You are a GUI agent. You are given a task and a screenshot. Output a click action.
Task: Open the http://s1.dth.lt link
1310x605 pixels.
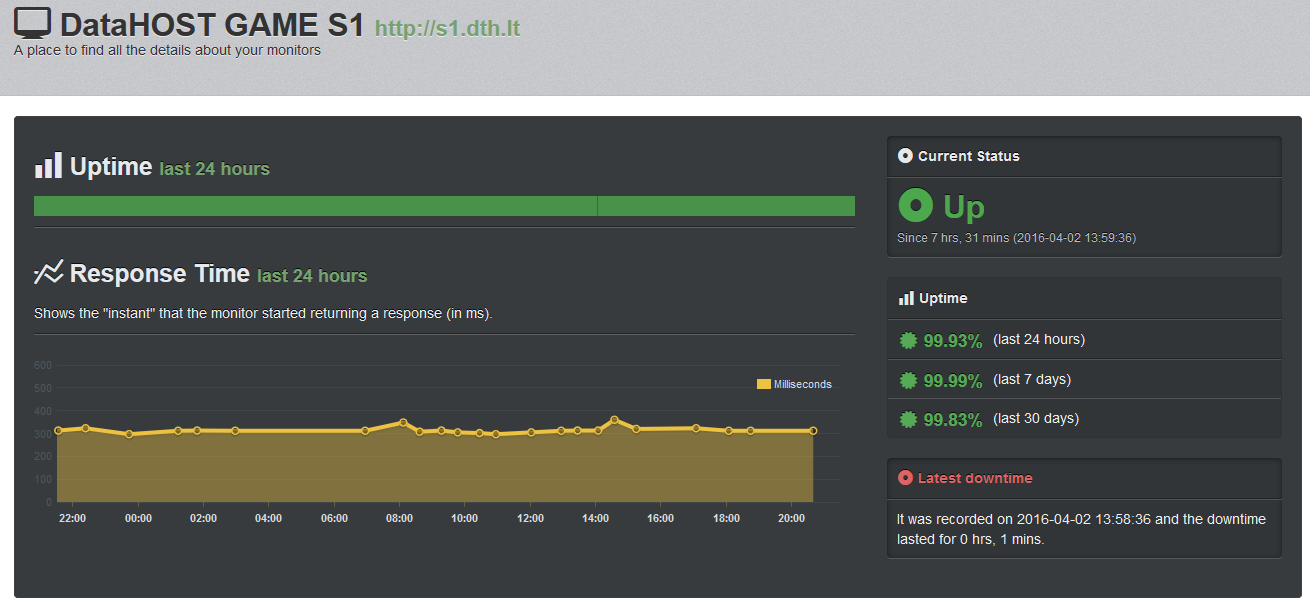tap(447, 28)
